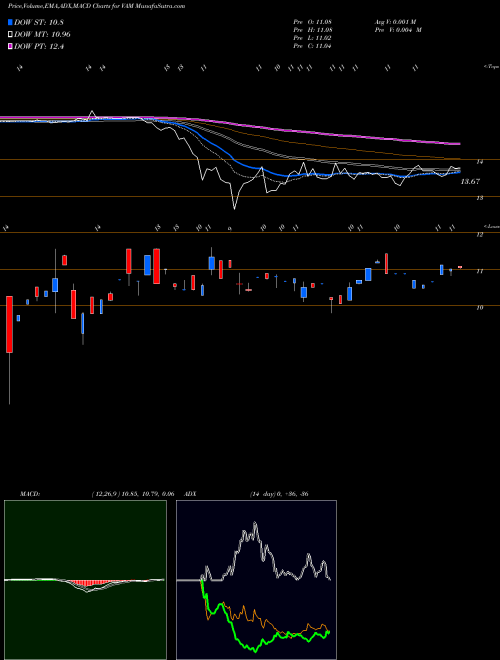Click the ADX '(14 day)' parameter values
The width and height of the screenshot is (500, 660).
point(279,494)
